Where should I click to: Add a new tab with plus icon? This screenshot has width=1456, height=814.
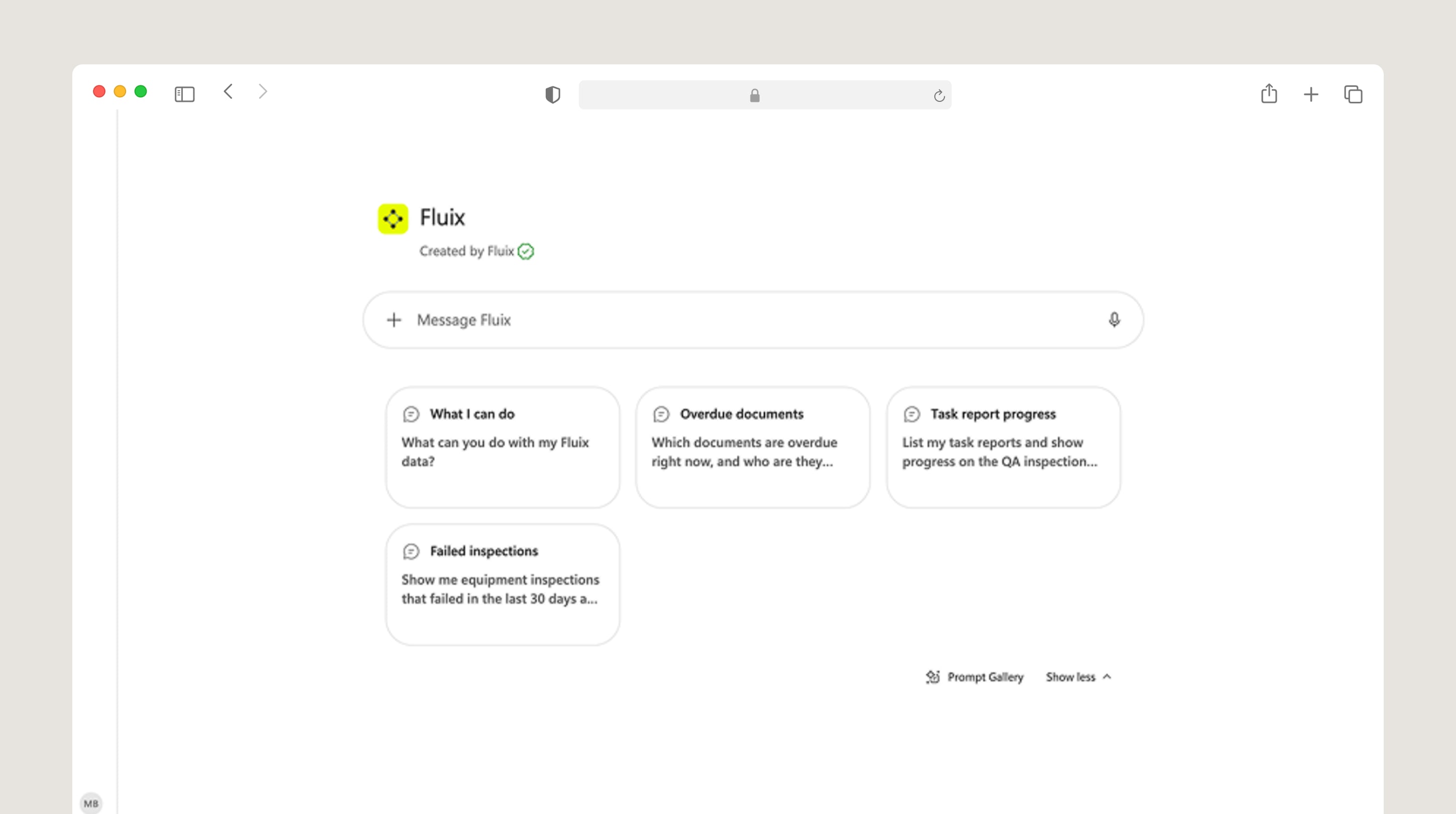(x=1311, y=94)
